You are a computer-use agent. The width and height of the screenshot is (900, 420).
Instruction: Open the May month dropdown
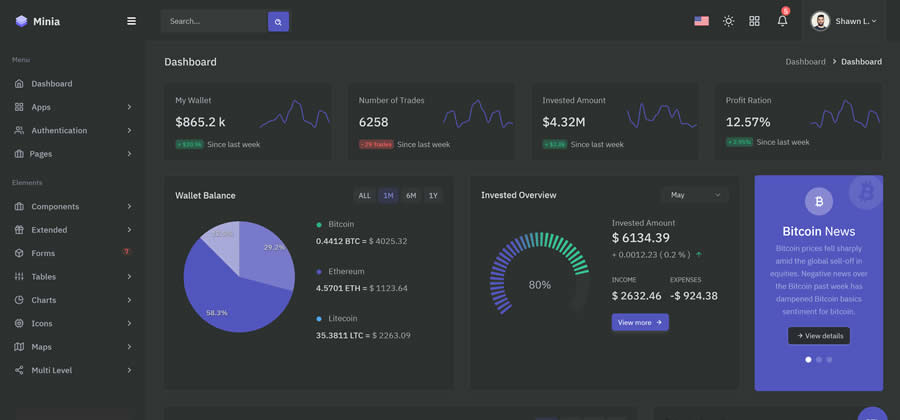[694, 195]
